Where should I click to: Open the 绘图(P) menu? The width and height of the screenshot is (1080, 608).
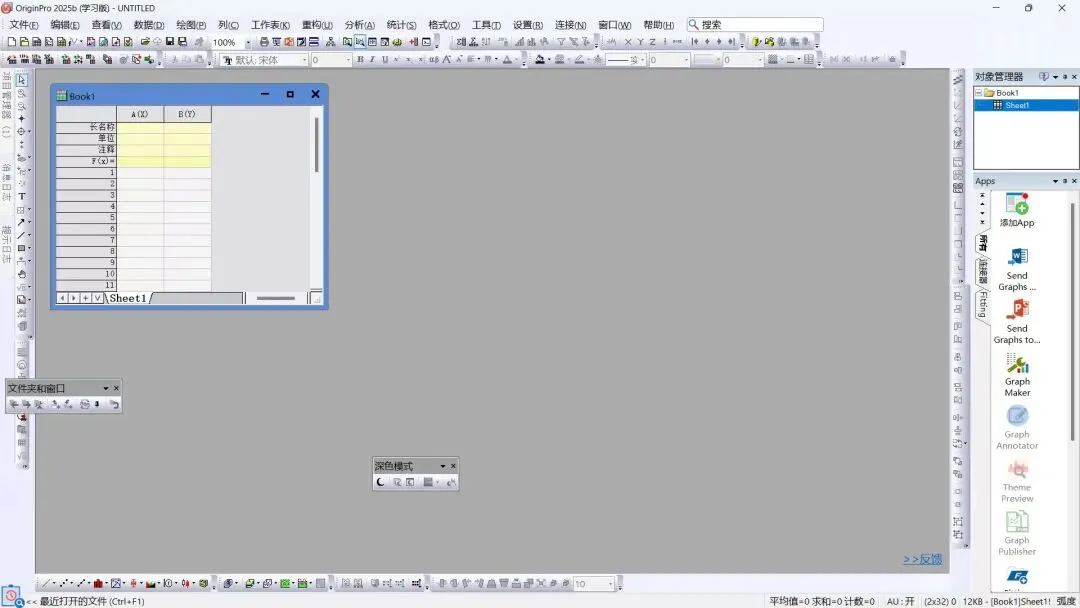(x=191, y=25)
